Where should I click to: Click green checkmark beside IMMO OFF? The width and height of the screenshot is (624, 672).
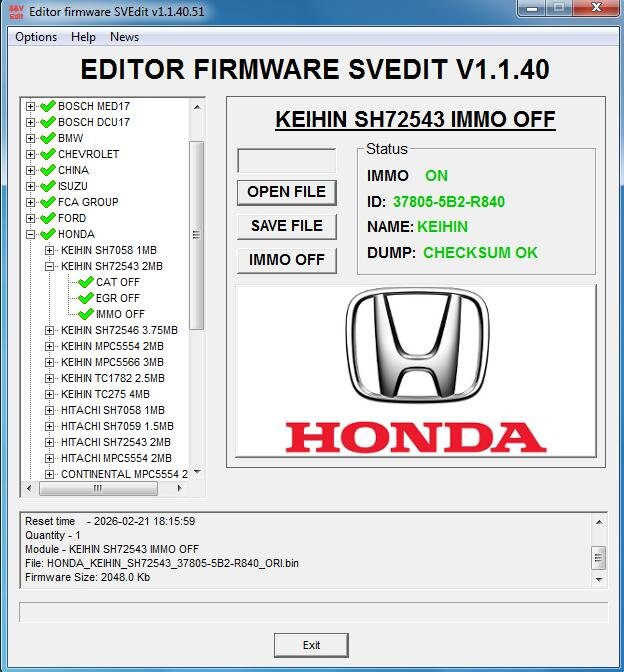tap(86, 314)
